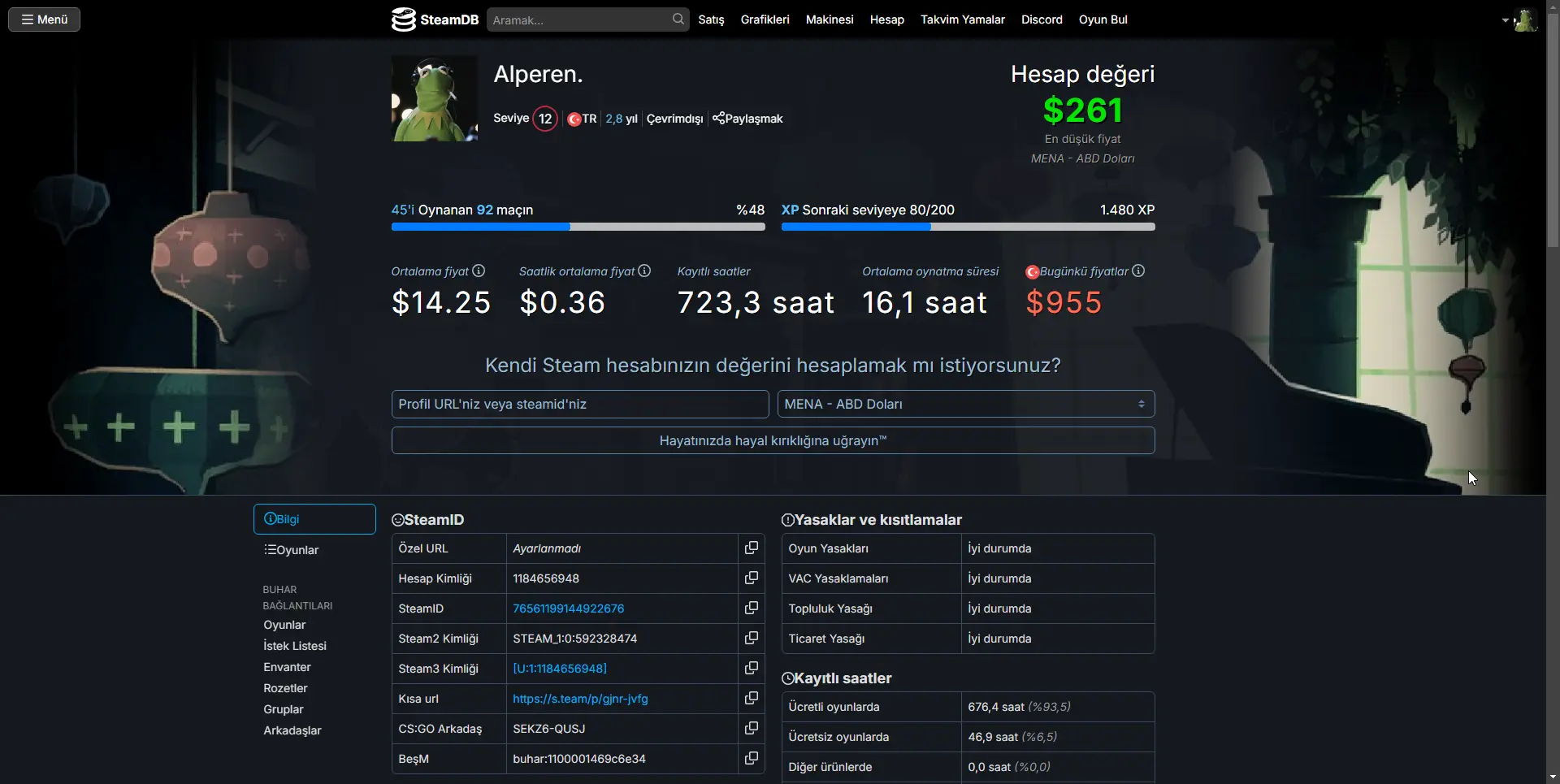Click the Kermit profile picture
Image resolution: width=1560 pixels, height=784 pixels.
(435, 98)
